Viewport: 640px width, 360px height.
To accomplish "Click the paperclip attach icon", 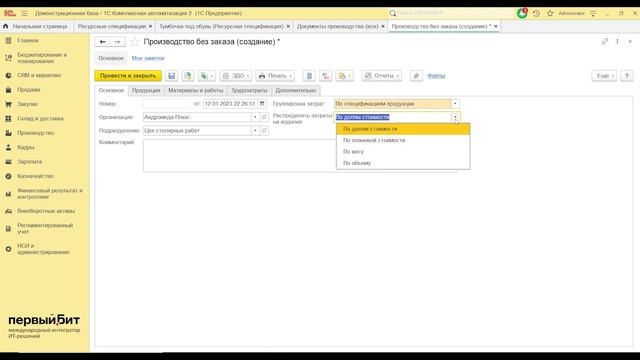I will (x=416, y=76).
